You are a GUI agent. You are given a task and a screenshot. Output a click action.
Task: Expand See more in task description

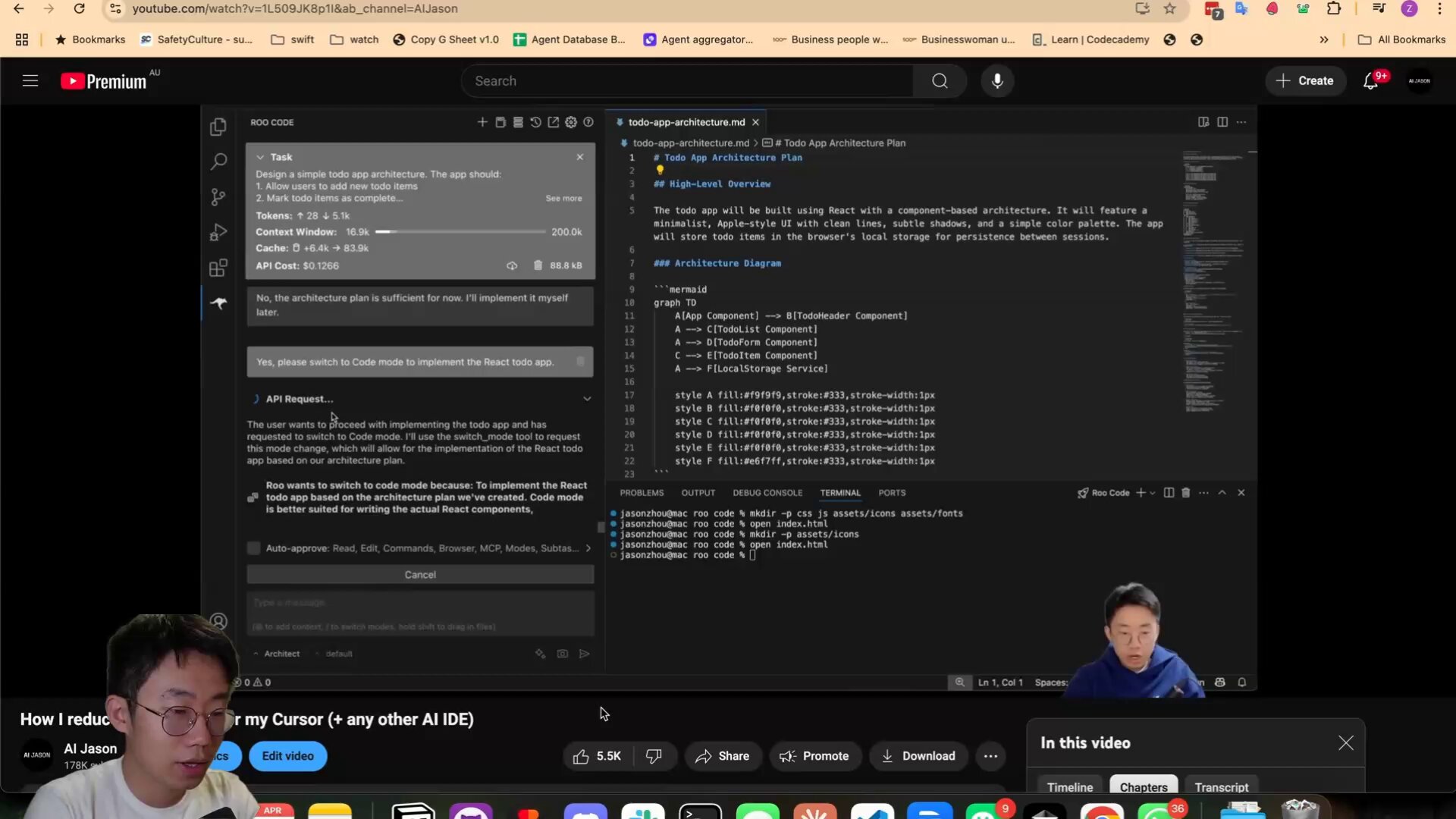563,199
